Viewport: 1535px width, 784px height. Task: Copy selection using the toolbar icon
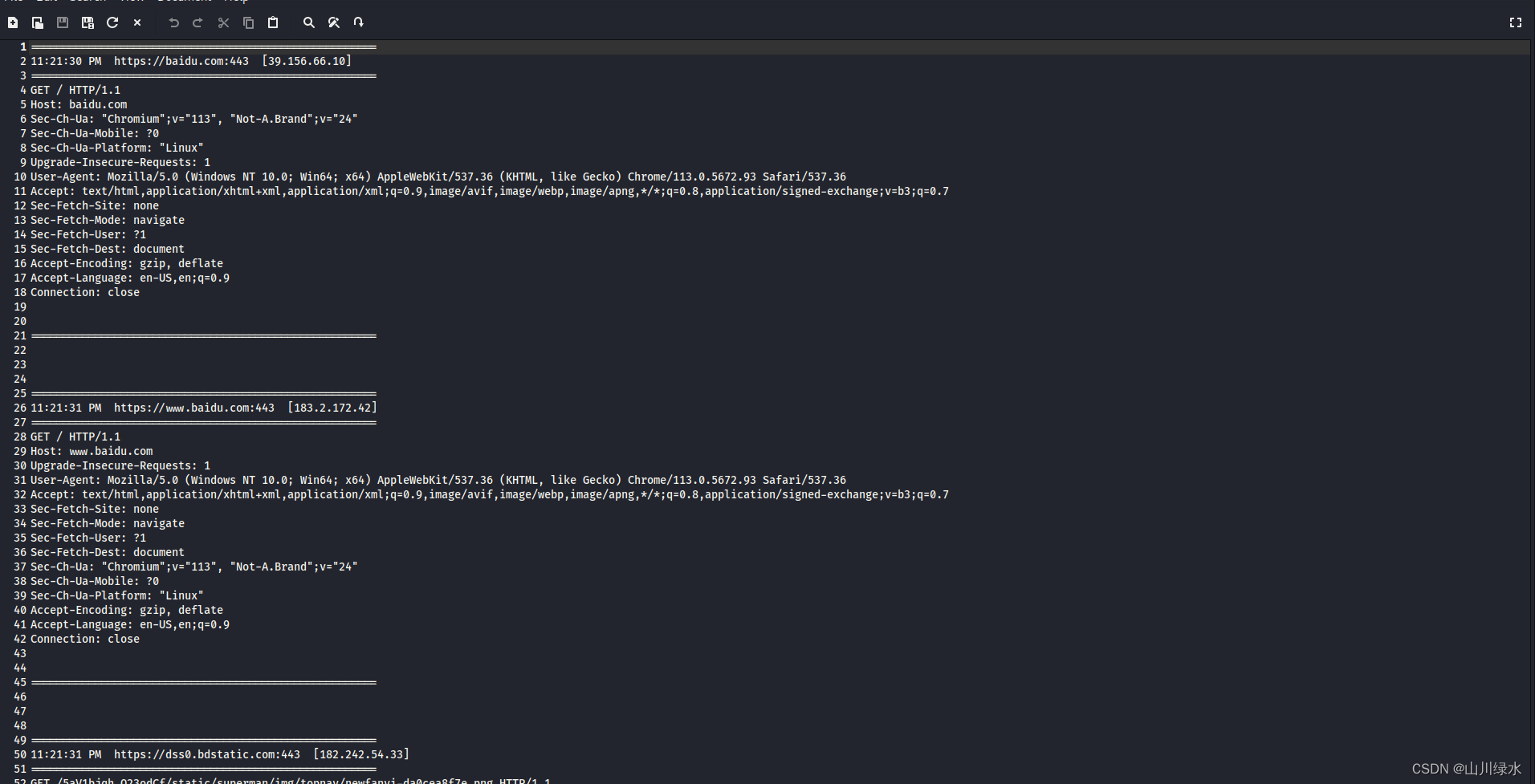pyautogui.click(x=248, y=22)
